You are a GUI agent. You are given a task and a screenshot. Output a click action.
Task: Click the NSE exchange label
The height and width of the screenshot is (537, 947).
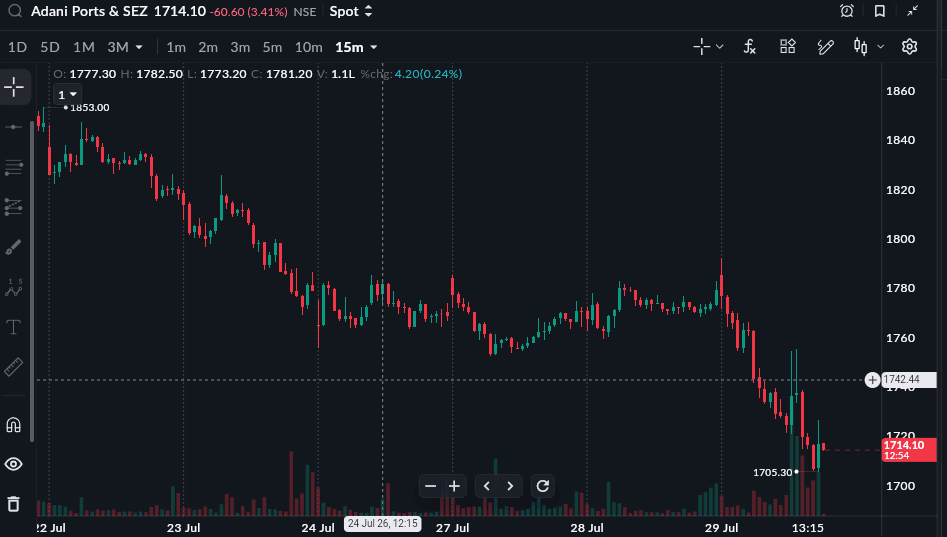pyautogui.click(x=304, y=12)
